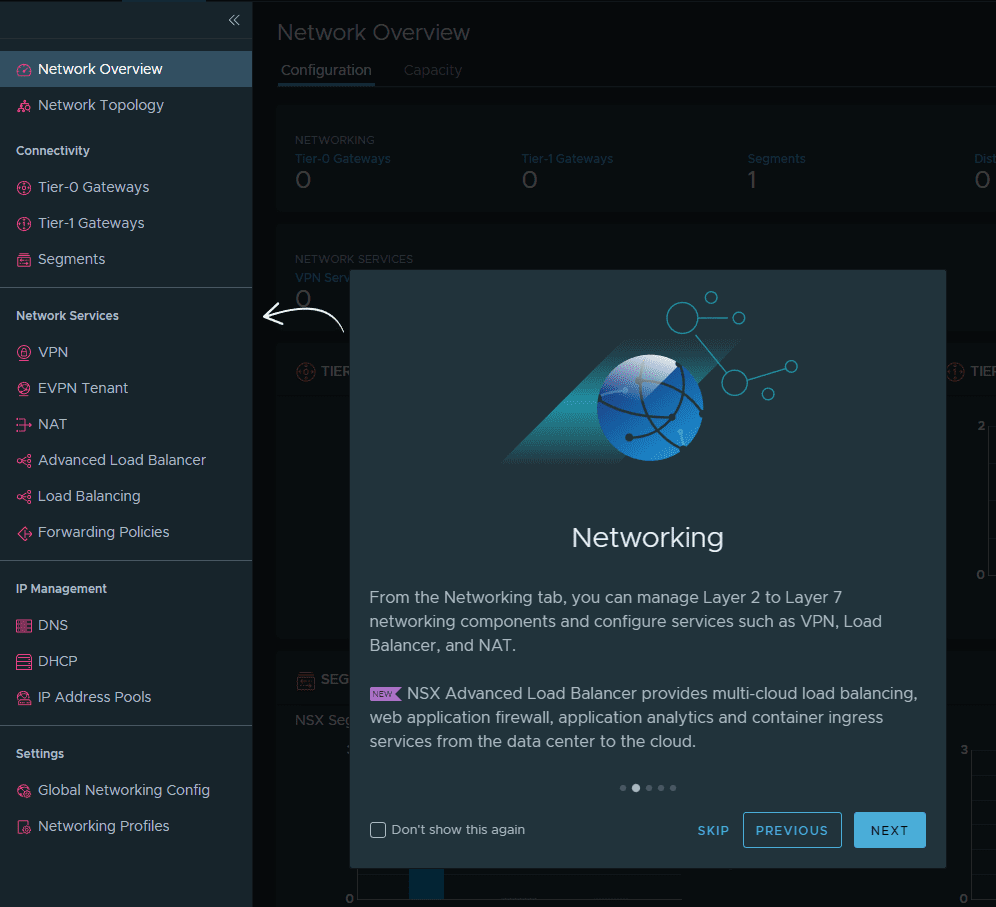This screenshot has width=996, height=907.
Task: Click the Network Services section header
Action: [67, 316]
